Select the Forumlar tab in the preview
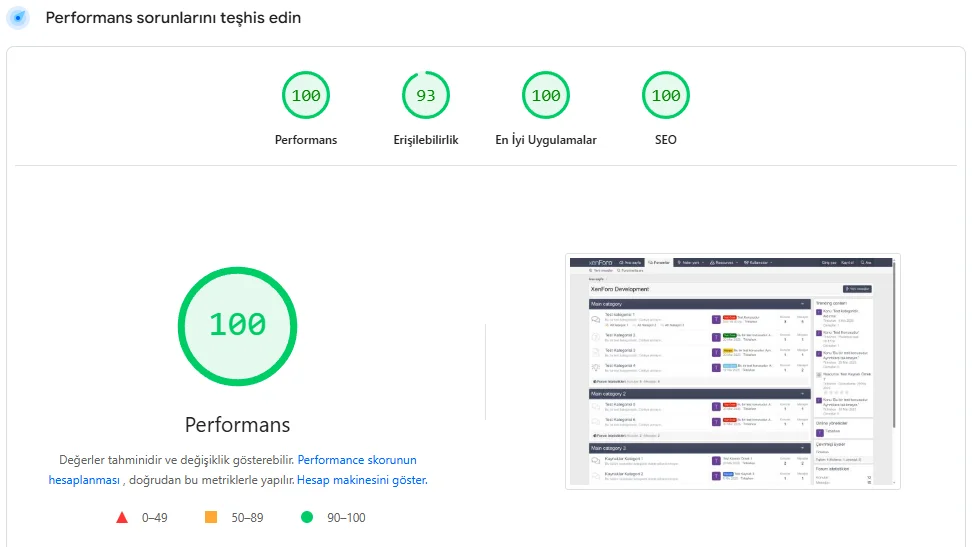 (658, 262)
